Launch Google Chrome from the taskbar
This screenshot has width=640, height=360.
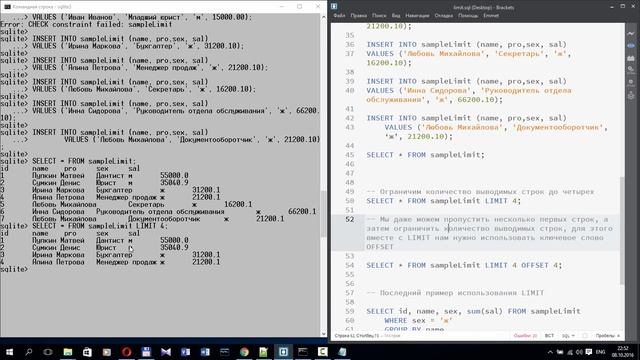[244, 352]
